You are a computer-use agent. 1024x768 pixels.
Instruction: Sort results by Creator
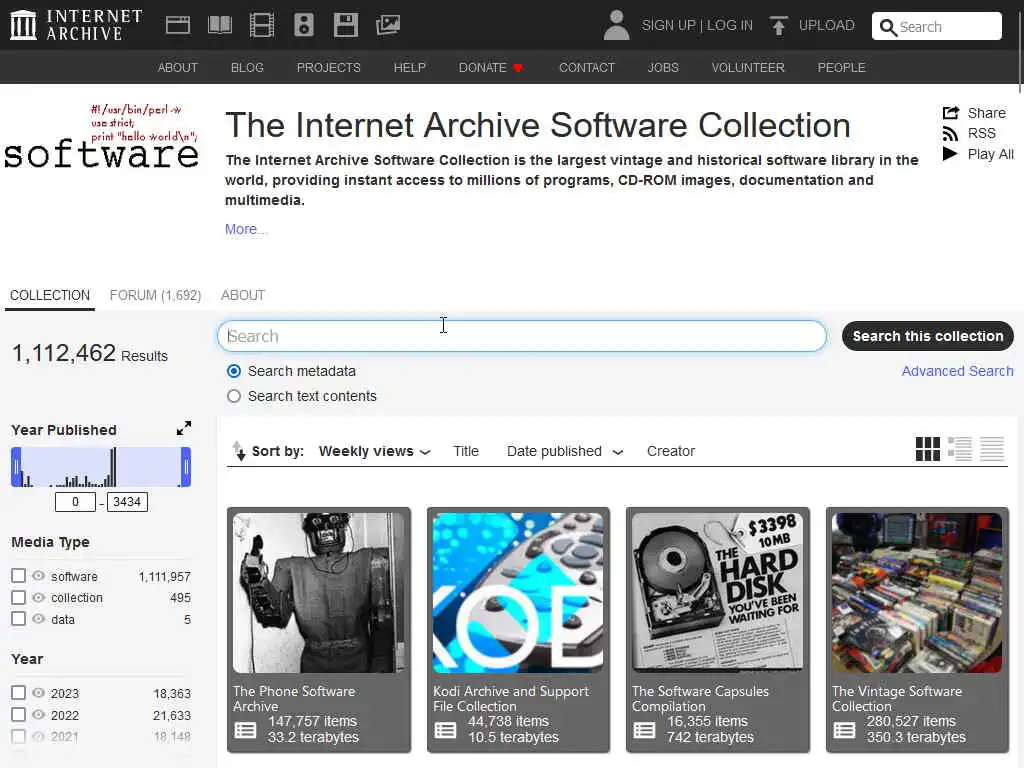click(671, 451)
